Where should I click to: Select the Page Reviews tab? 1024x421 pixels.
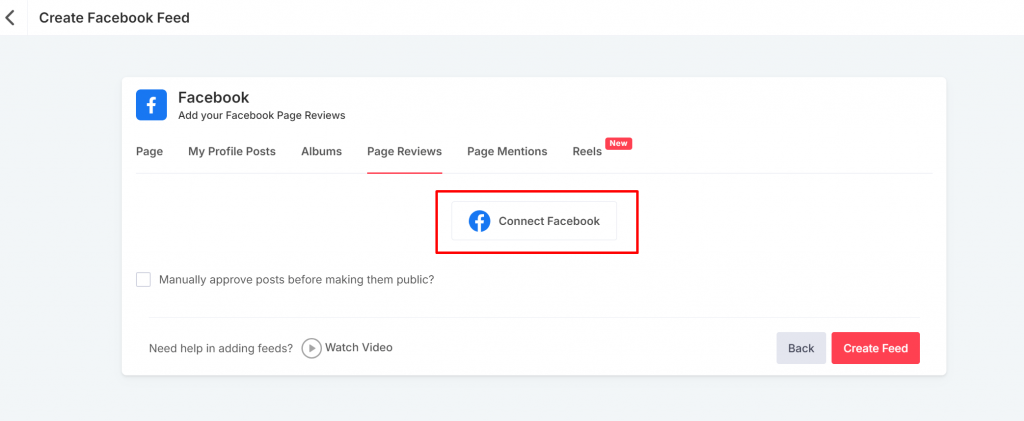pyautogui.click(x=404, y=152)
